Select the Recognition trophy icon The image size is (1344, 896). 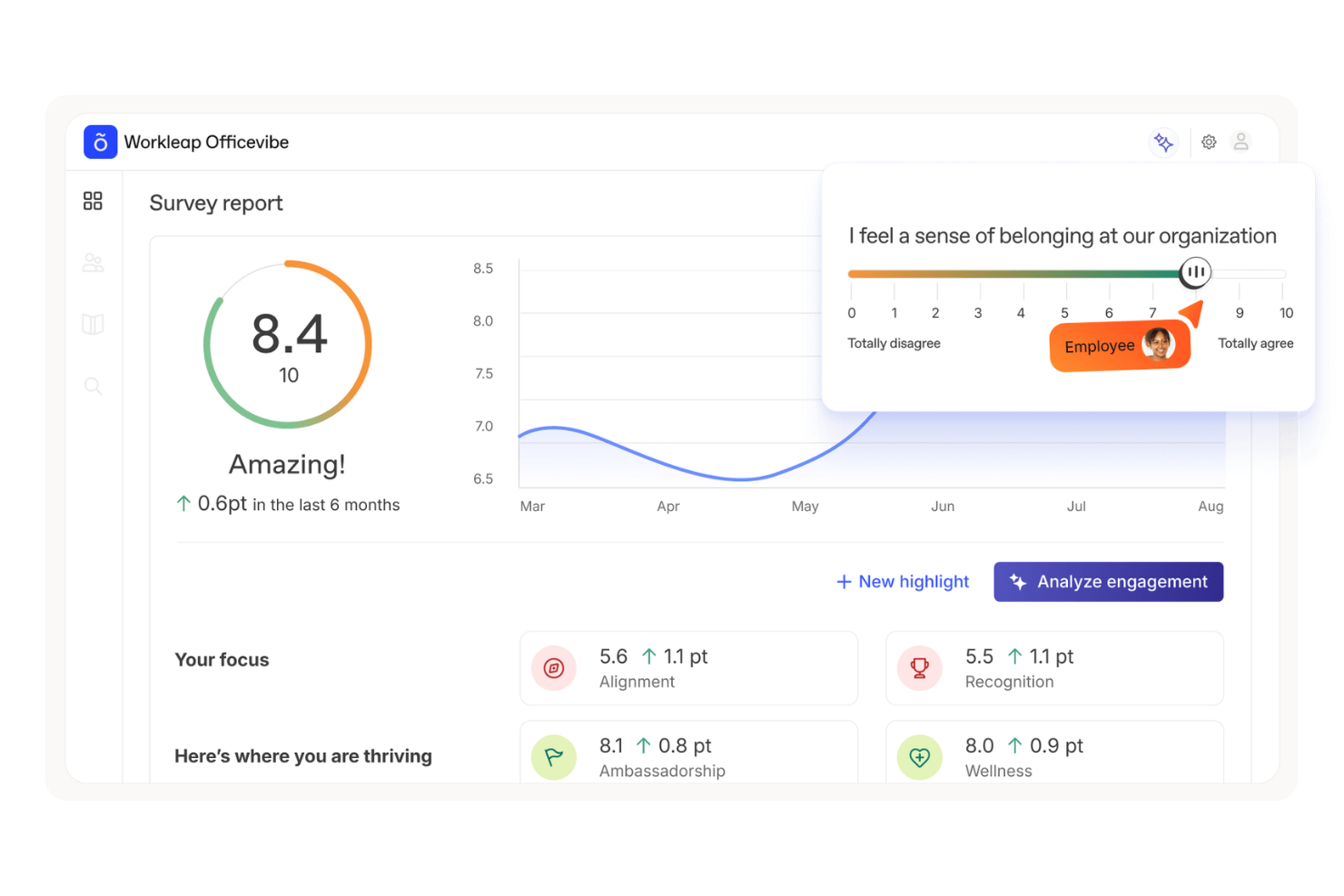[919, 668]
